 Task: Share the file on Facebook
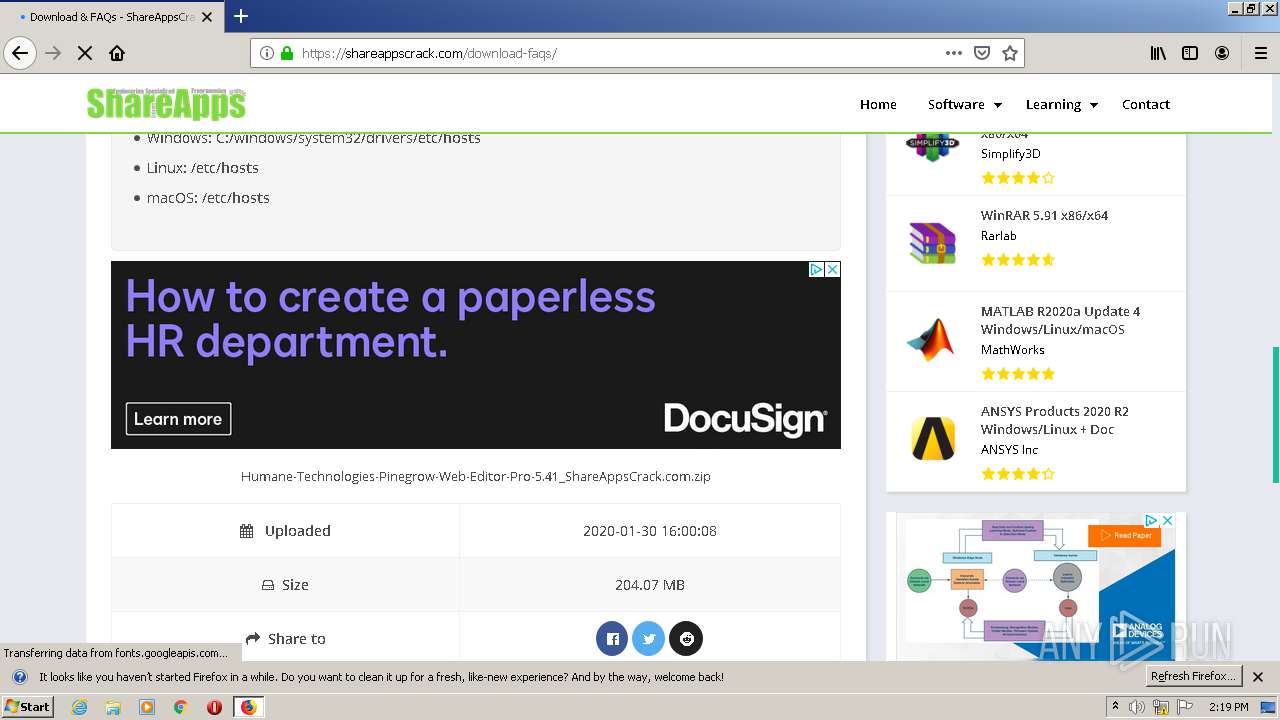(612, 638)
